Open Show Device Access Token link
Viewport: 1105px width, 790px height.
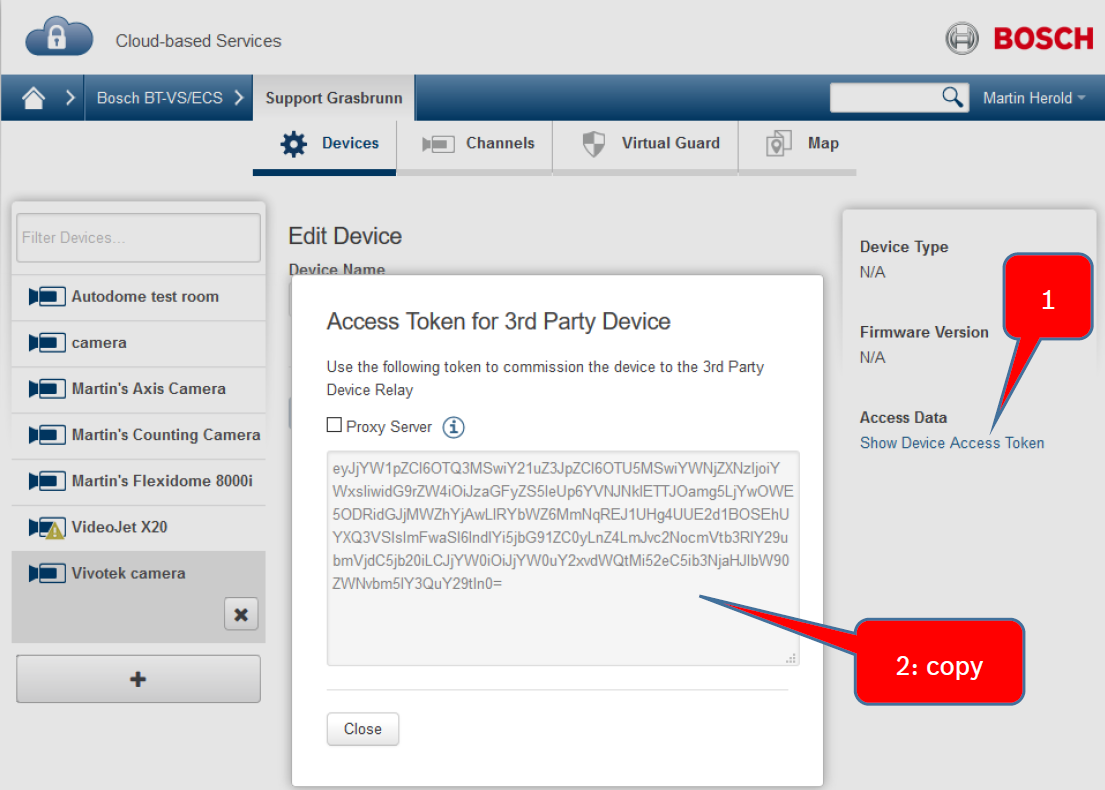(951, 443)
